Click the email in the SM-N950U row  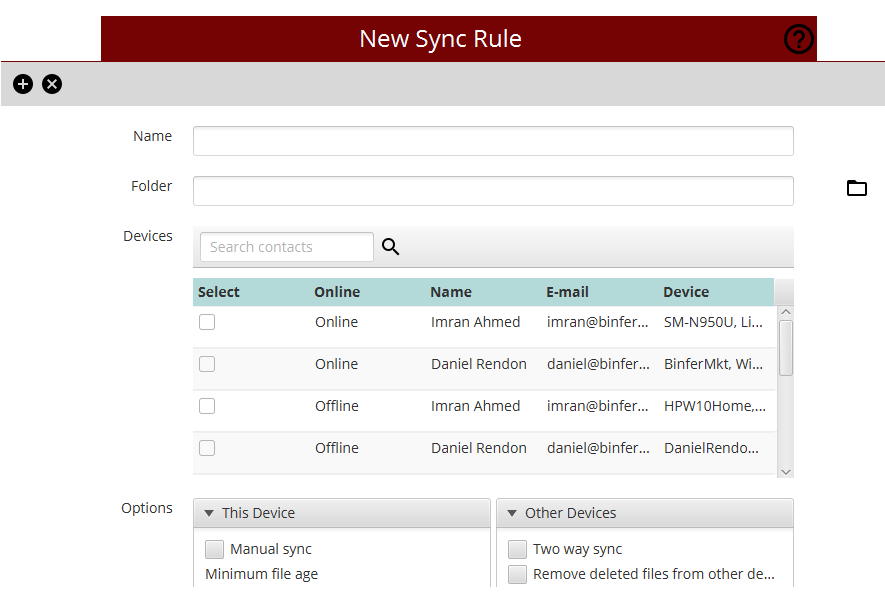coord(597,322)
